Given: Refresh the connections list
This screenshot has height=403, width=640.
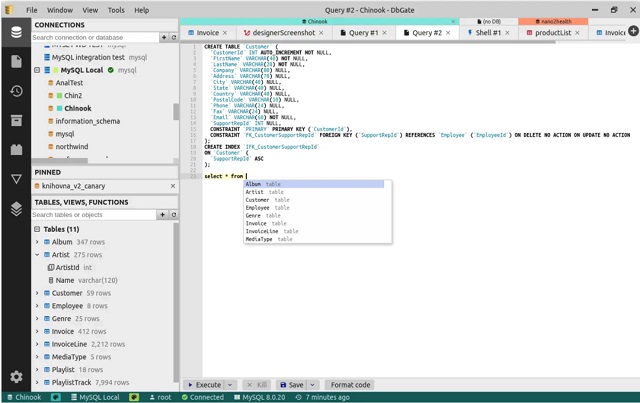Looking at the screenshot, I should coord(173,37).
